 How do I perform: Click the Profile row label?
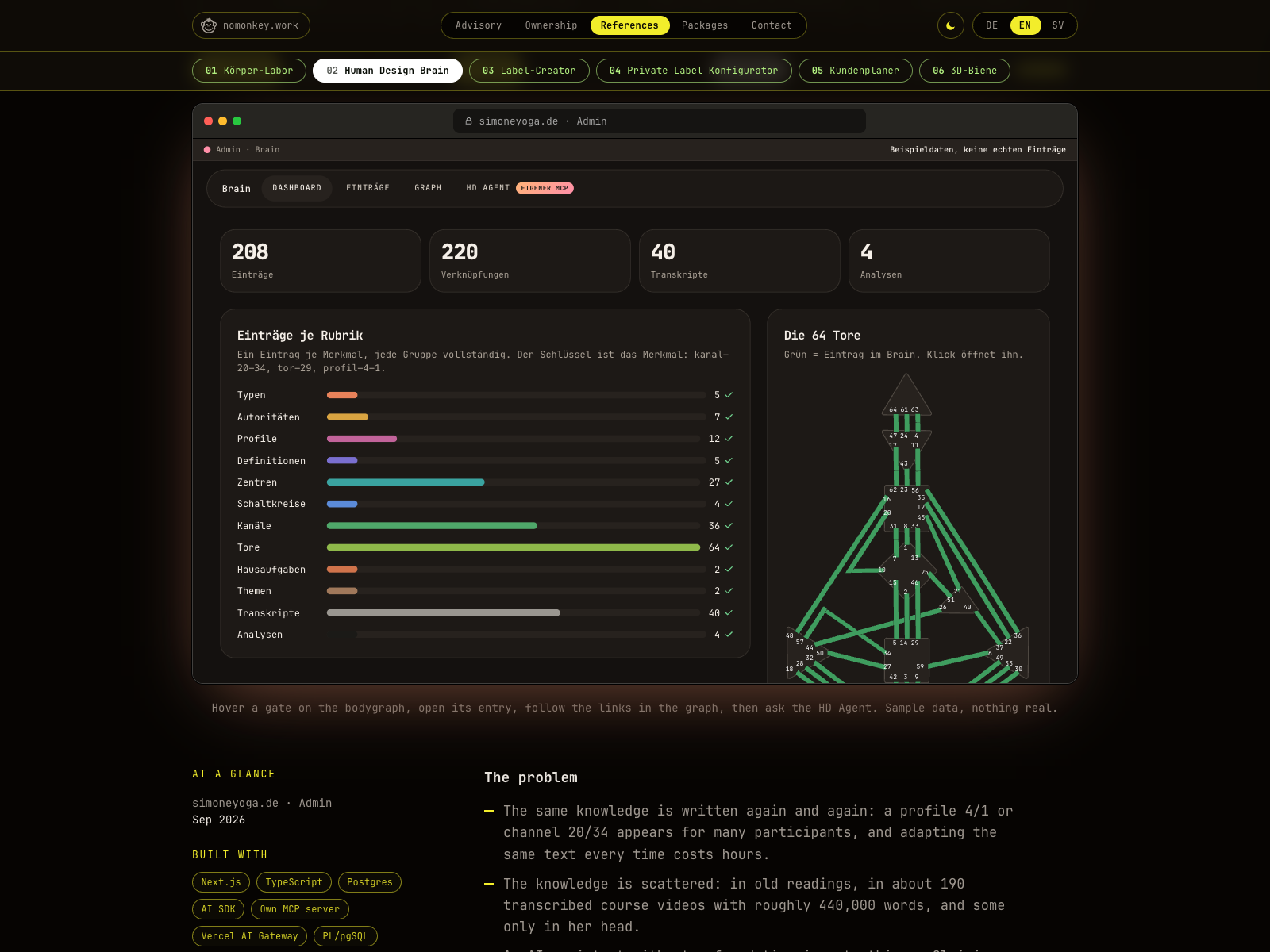point(257,439)
